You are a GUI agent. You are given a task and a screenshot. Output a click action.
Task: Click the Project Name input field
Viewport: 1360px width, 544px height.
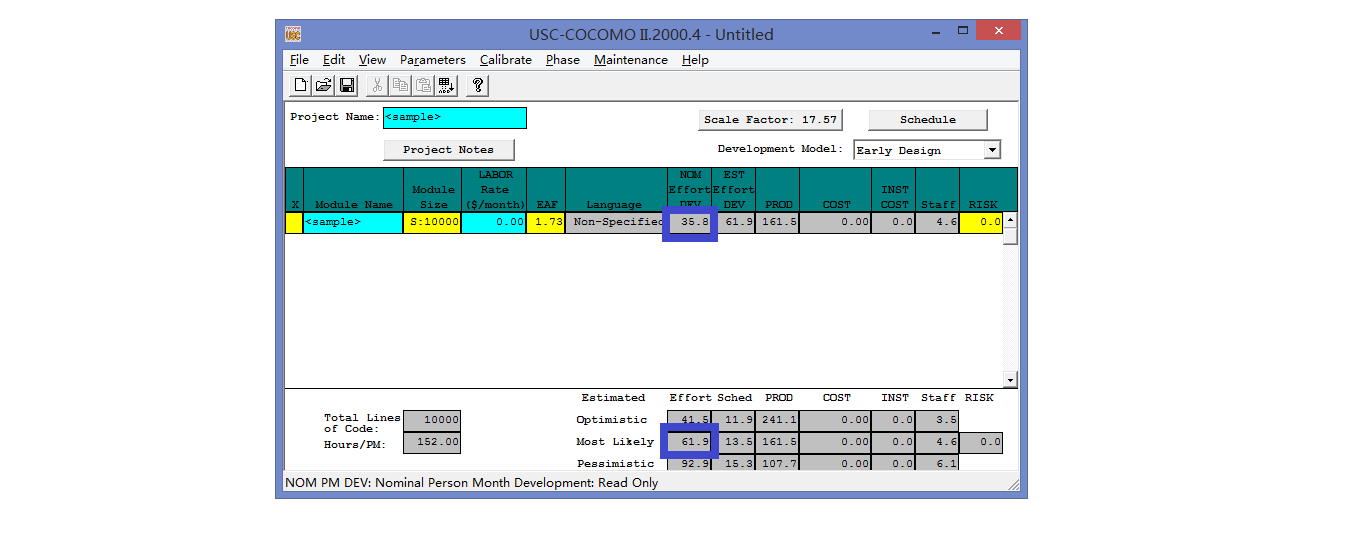pyautogui.click(x=455, y=118)
